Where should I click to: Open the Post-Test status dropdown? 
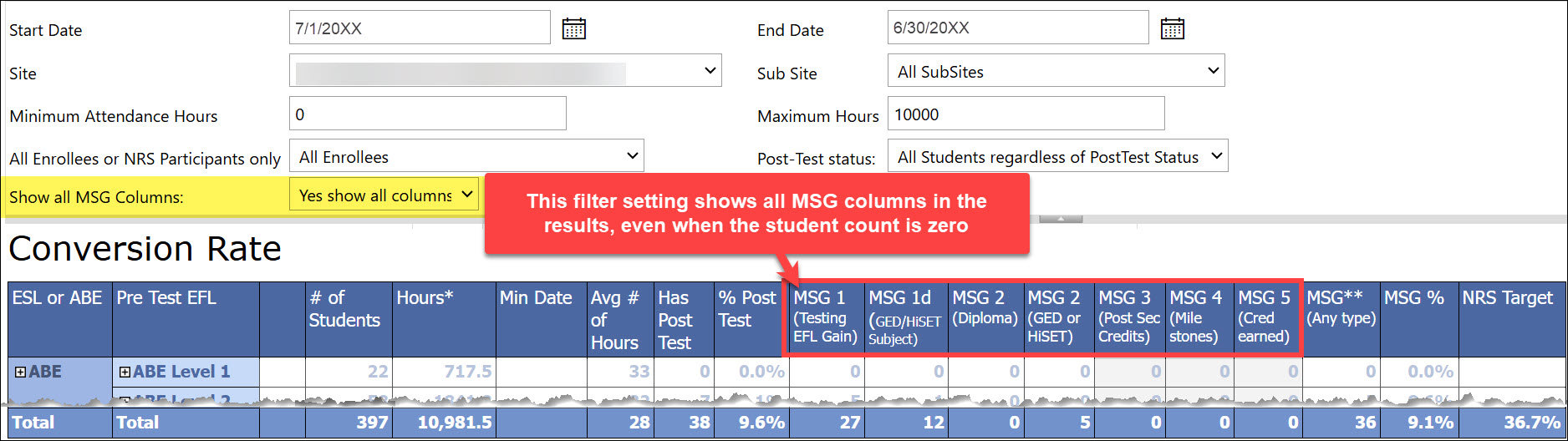click(1057, 156)
